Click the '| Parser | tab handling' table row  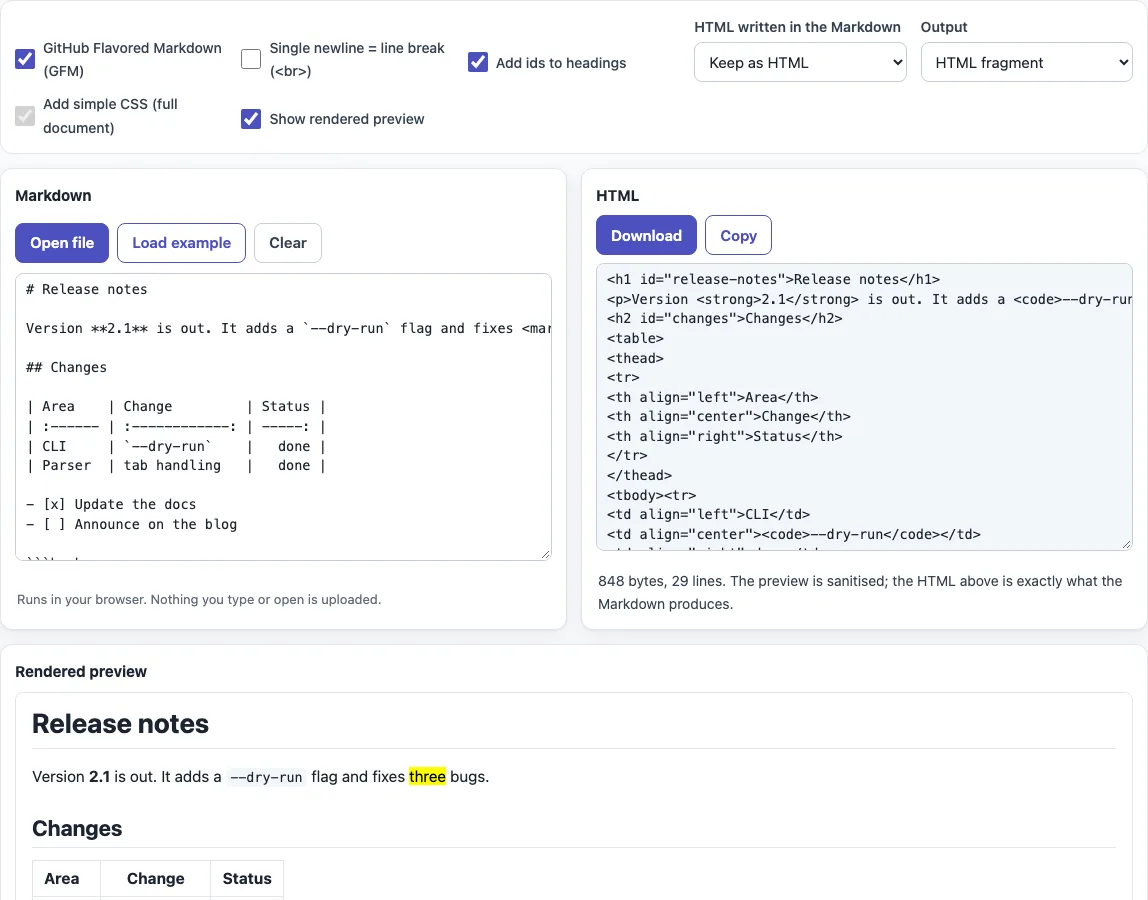click(x=176, y=466)
